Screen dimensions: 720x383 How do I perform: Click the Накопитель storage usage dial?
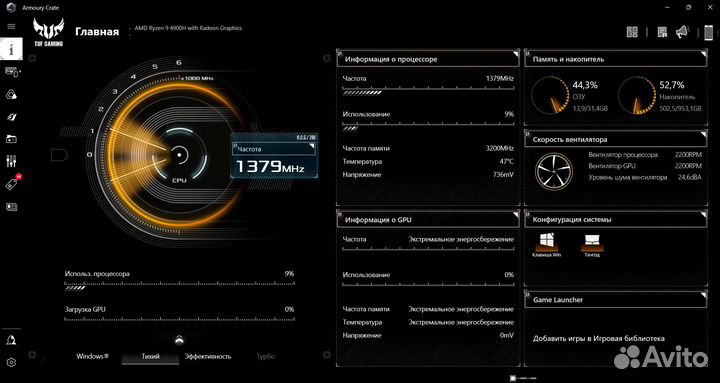636,96
